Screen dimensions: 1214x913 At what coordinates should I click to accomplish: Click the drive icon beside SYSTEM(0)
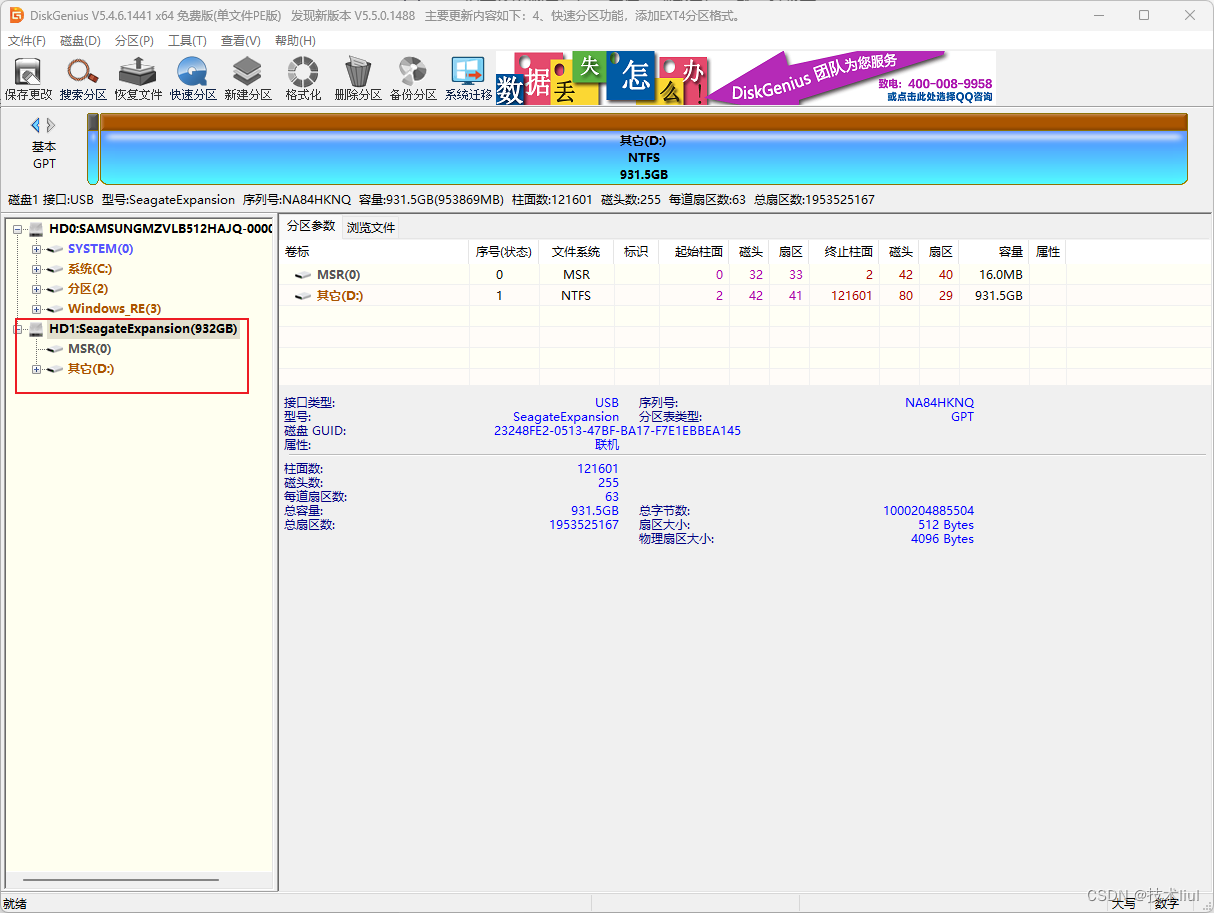click(55, 249)
